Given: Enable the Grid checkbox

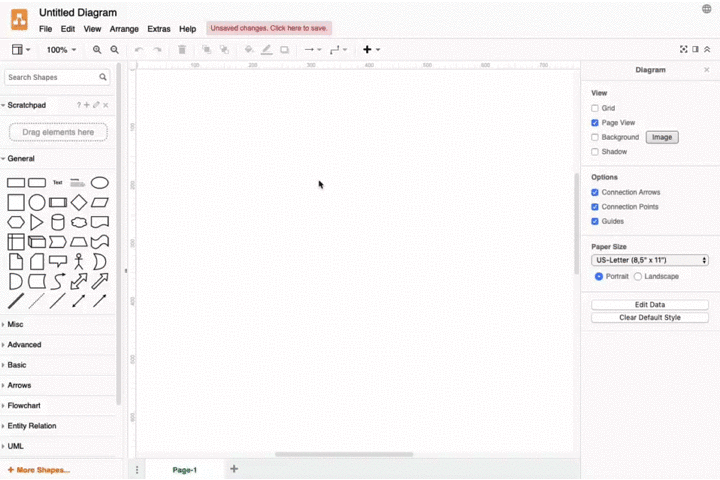Looking at the screenshot, I should (x=595, y=108).
